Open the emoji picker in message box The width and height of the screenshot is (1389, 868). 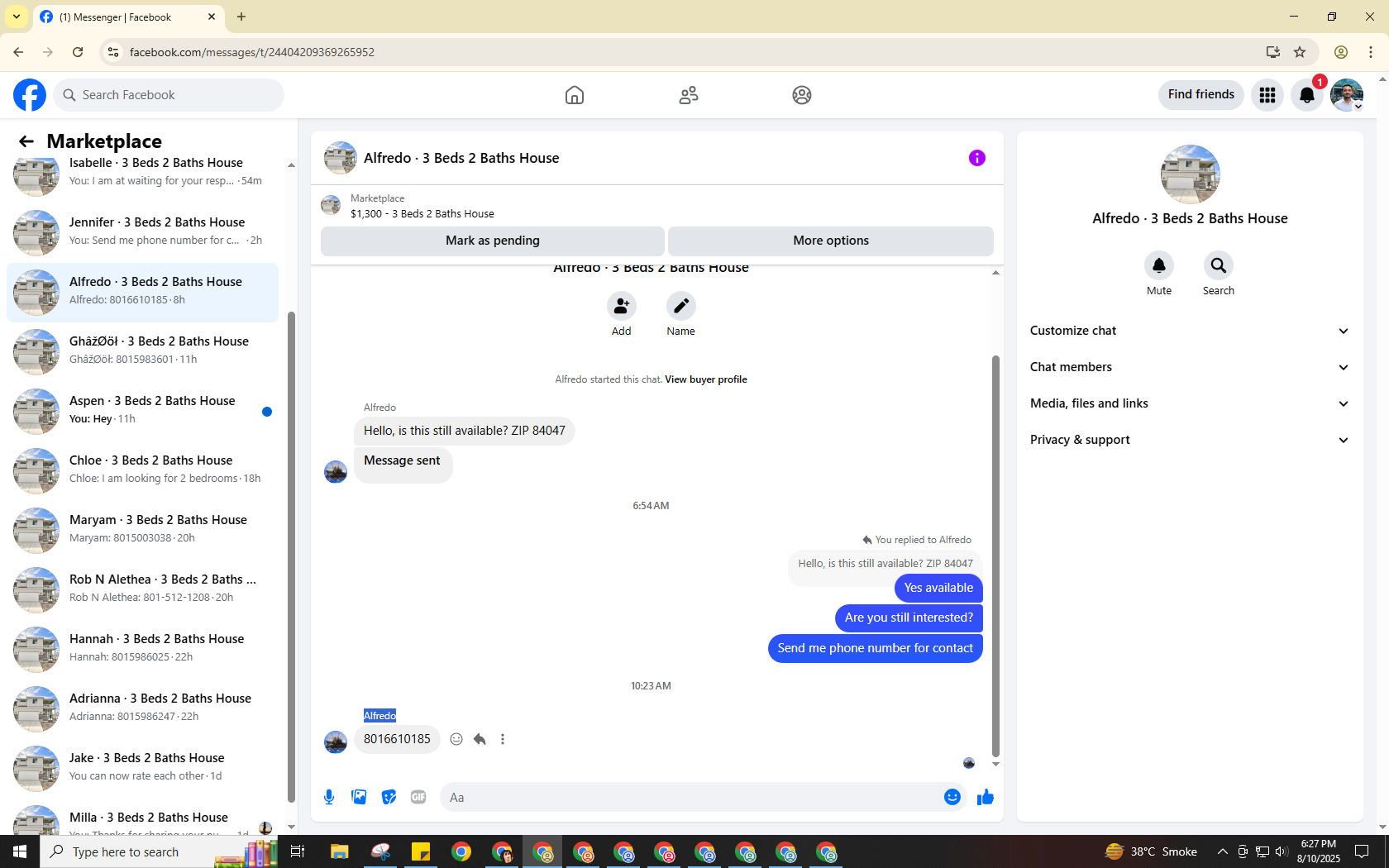pyautogui.click(x=952, y=797)
